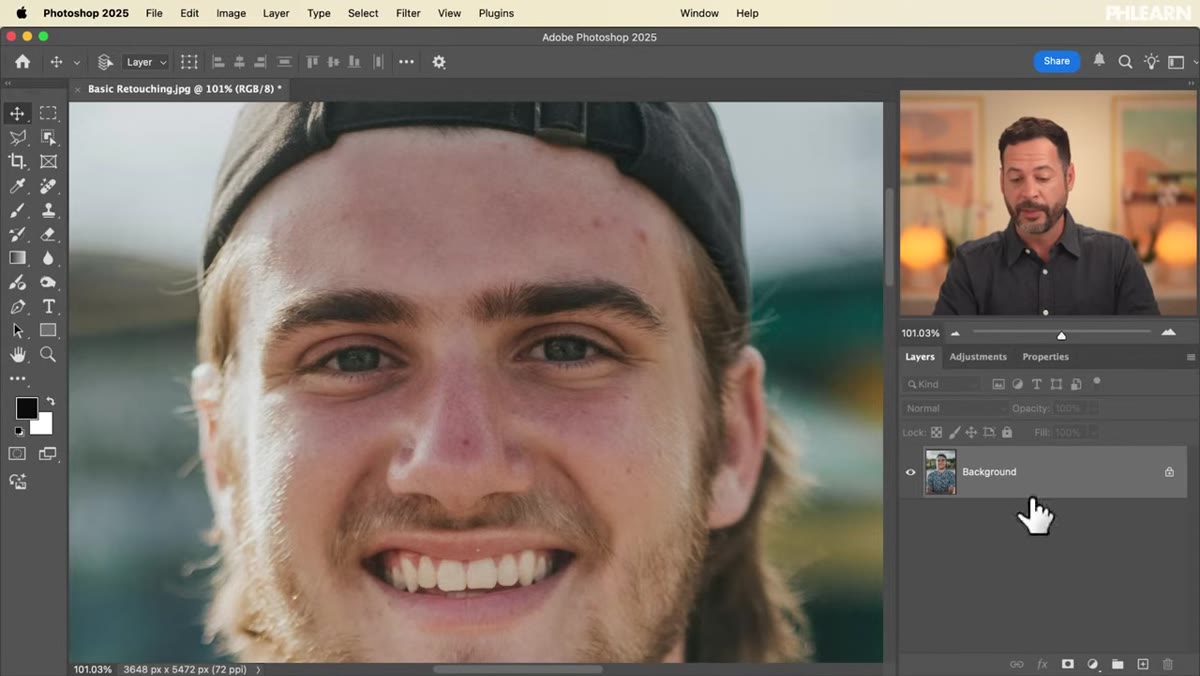Open the Apple menu
The image size is (1200, 676).
click(21, 13)
